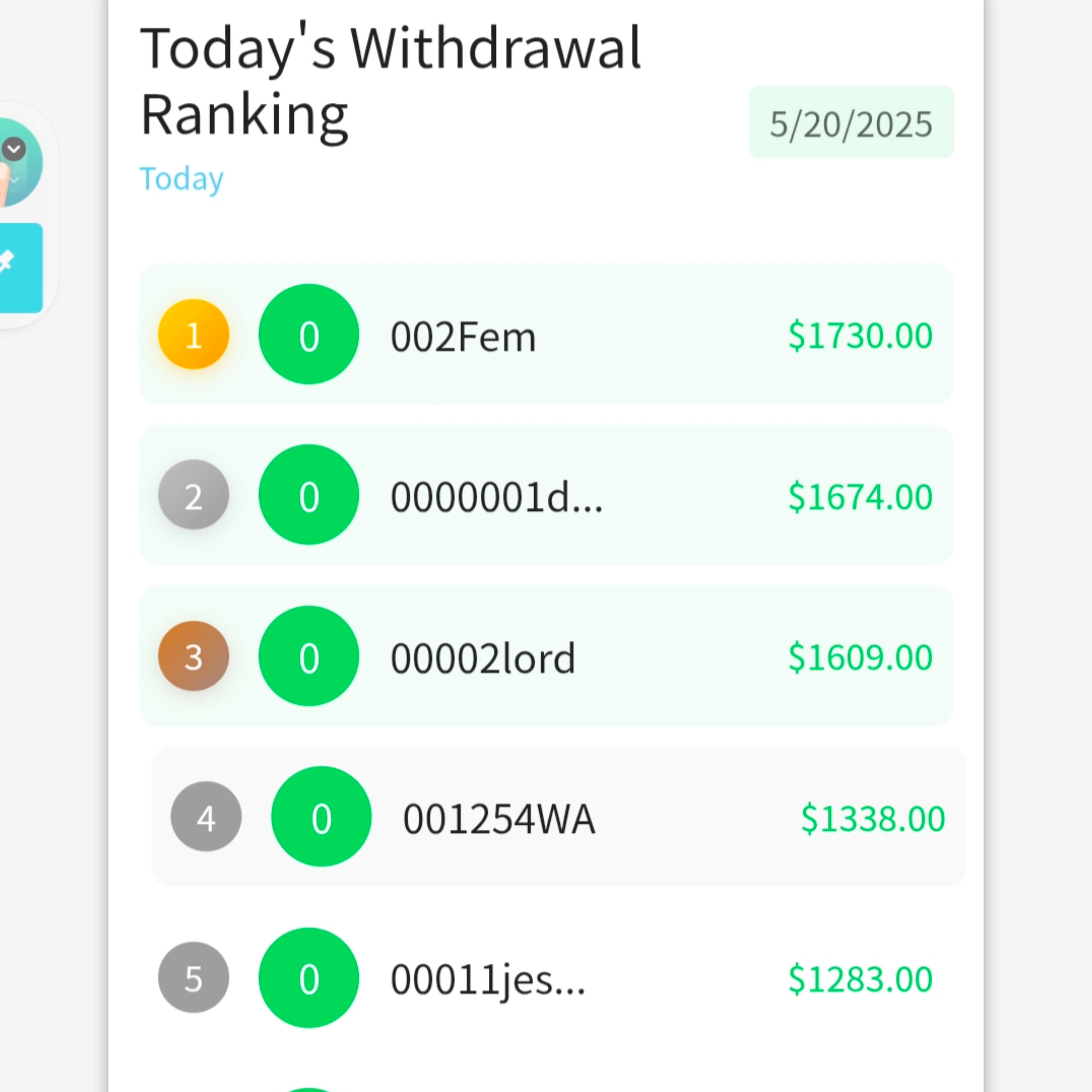This screenshot has width=1092, height=1092.
Task: Open 00002lord's green avatar circle
Action: [309, 656]
